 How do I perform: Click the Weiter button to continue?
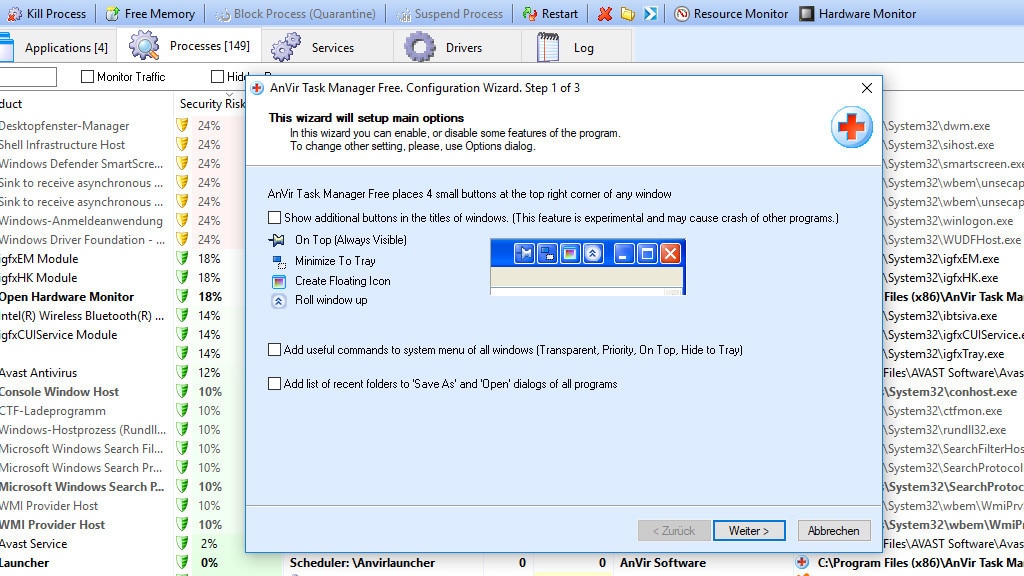click(x=750, y=530)
